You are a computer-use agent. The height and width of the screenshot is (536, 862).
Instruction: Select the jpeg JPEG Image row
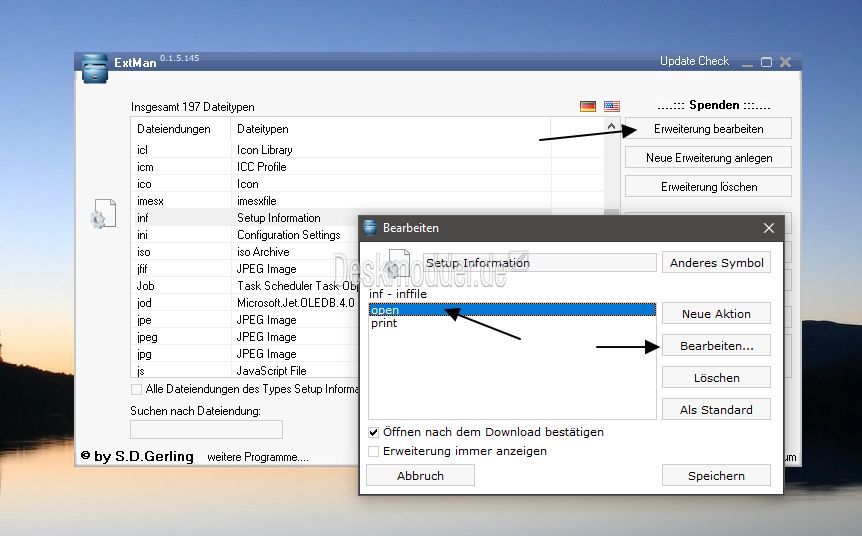coord(245,337)
